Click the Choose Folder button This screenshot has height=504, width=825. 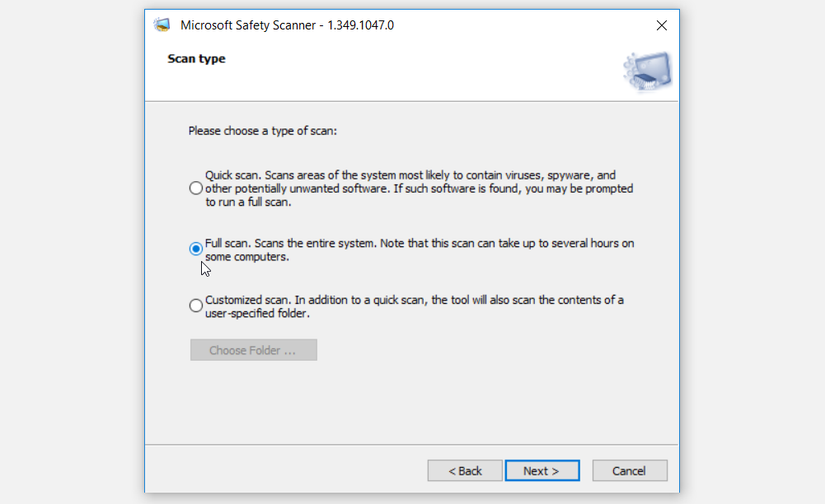254,350
